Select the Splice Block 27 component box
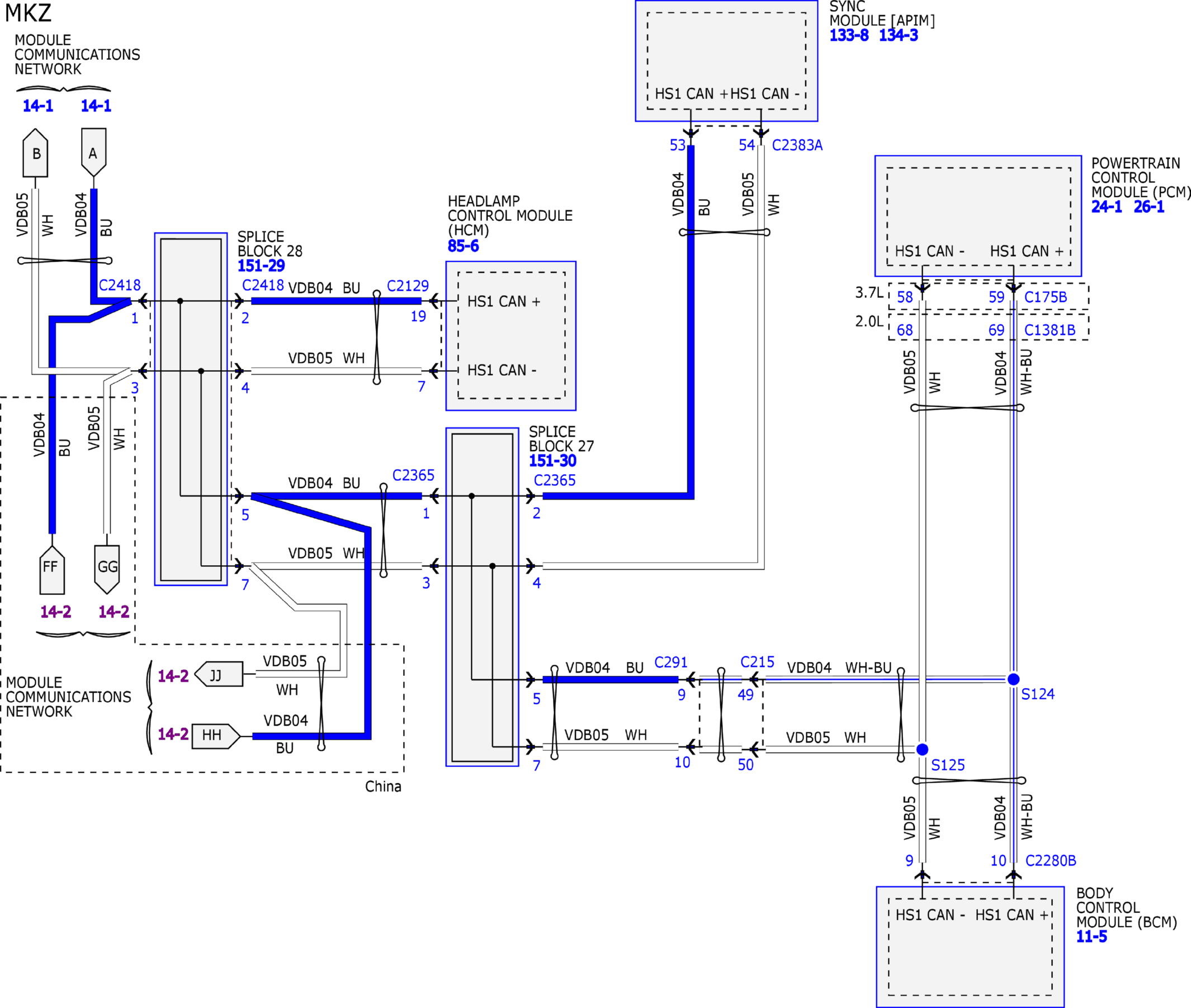The image size is (1191, 1008). [x=483, y=597]
